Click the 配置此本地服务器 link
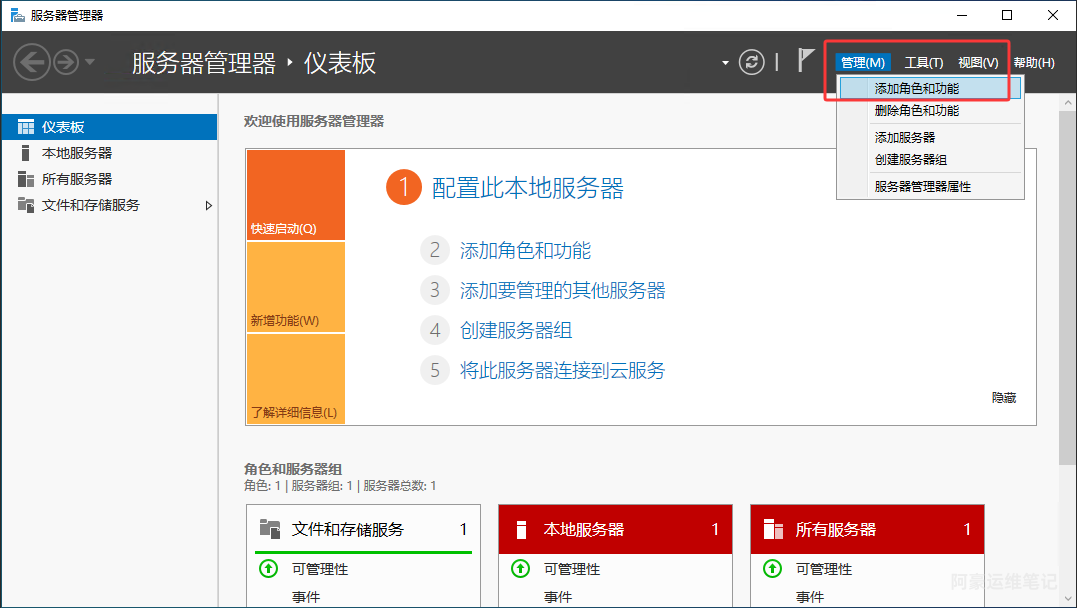Screen dimensions: 1077x608 click(x=528, y=188)
